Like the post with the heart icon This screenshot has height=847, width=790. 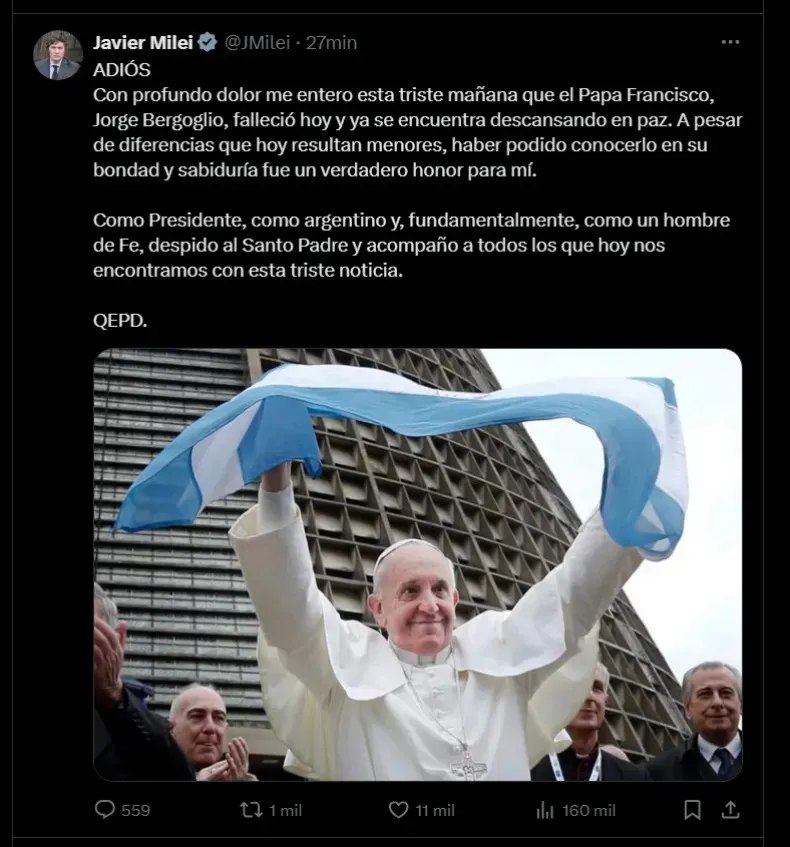coord(398,810)
